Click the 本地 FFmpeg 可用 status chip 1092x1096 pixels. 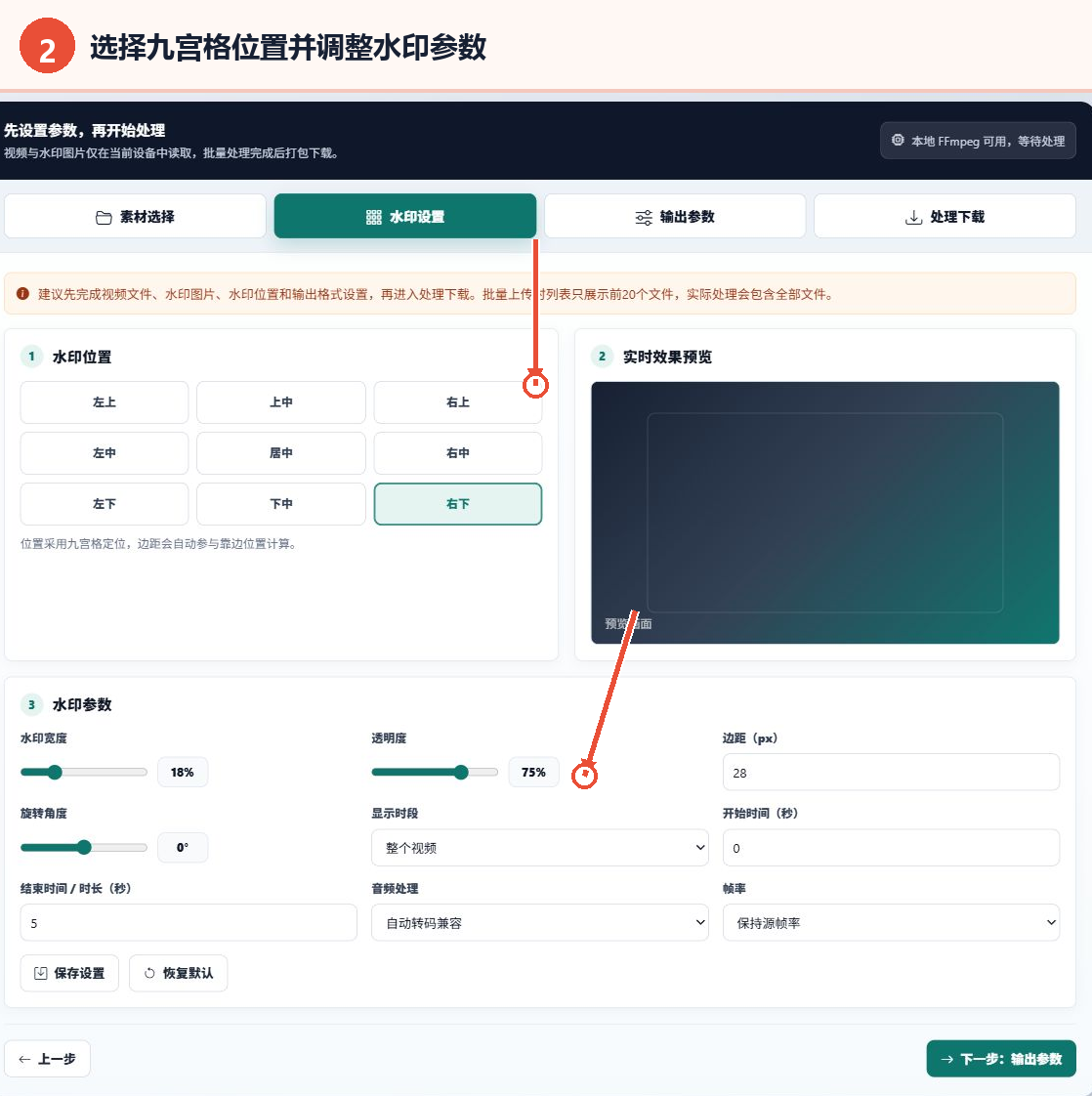tap(978, 141)
